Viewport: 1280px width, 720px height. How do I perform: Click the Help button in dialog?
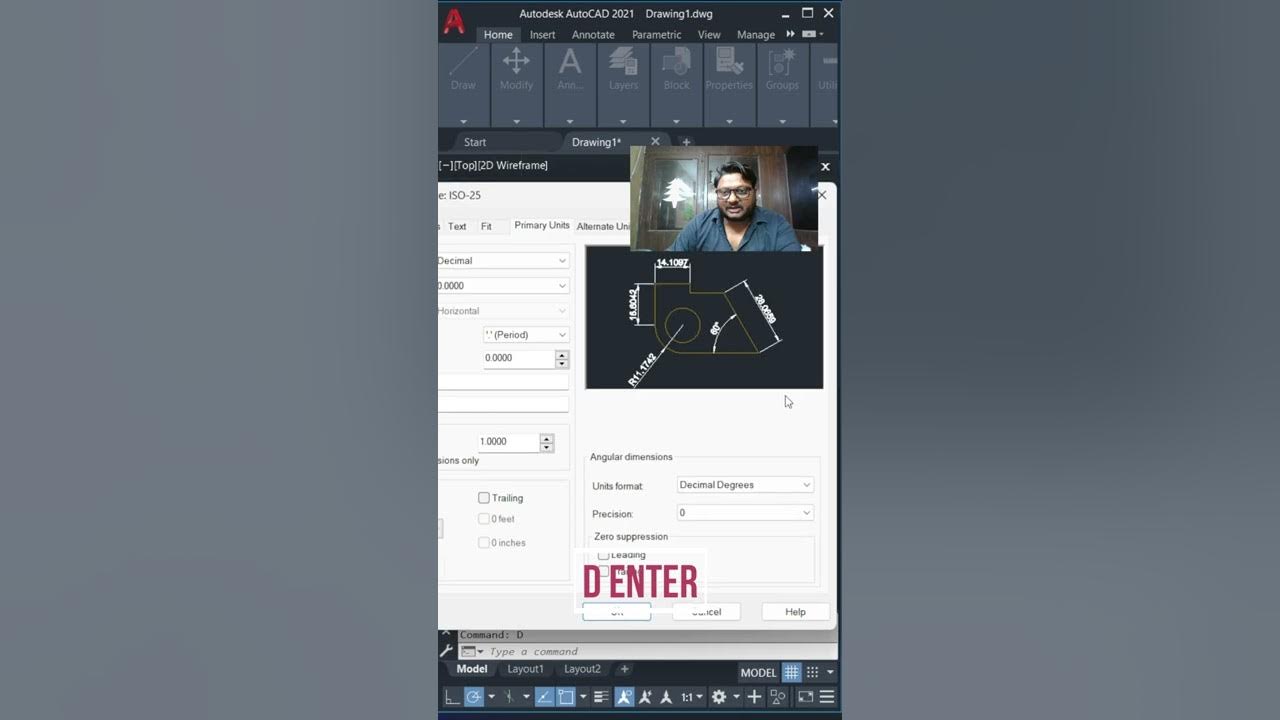point(795,612)
